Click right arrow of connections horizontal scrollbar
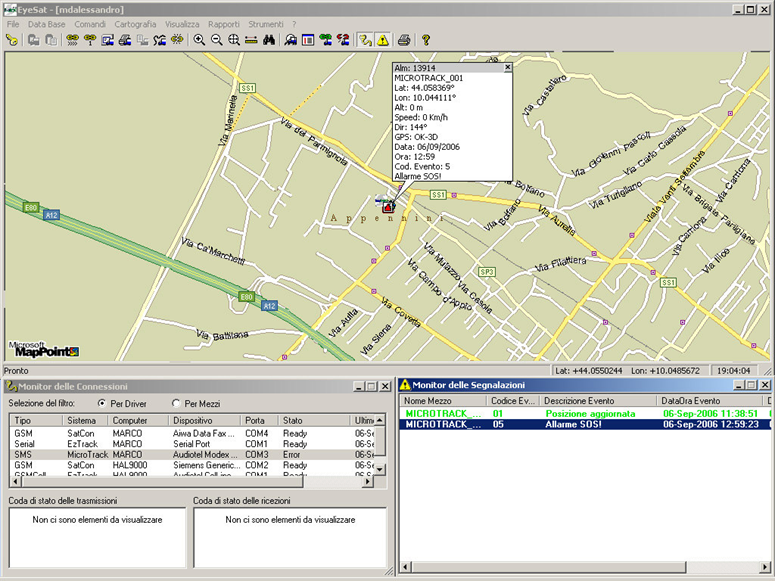The height and width of the screenshot is (581, 775). tap(367, 481)
